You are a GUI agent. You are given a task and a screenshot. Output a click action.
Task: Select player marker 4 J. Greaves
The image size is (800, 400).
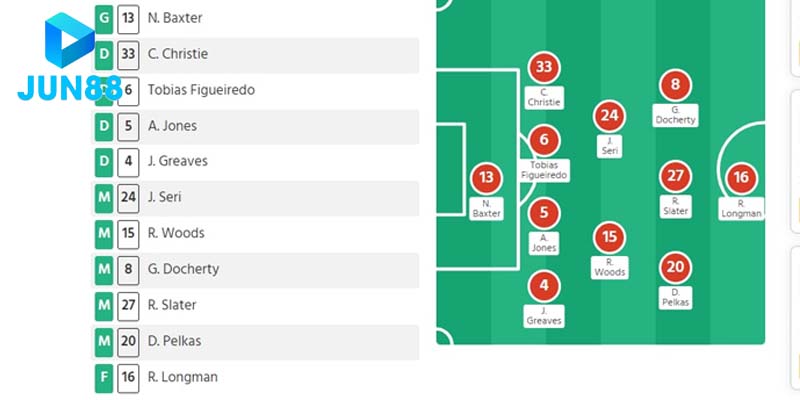tap(544, 286)
